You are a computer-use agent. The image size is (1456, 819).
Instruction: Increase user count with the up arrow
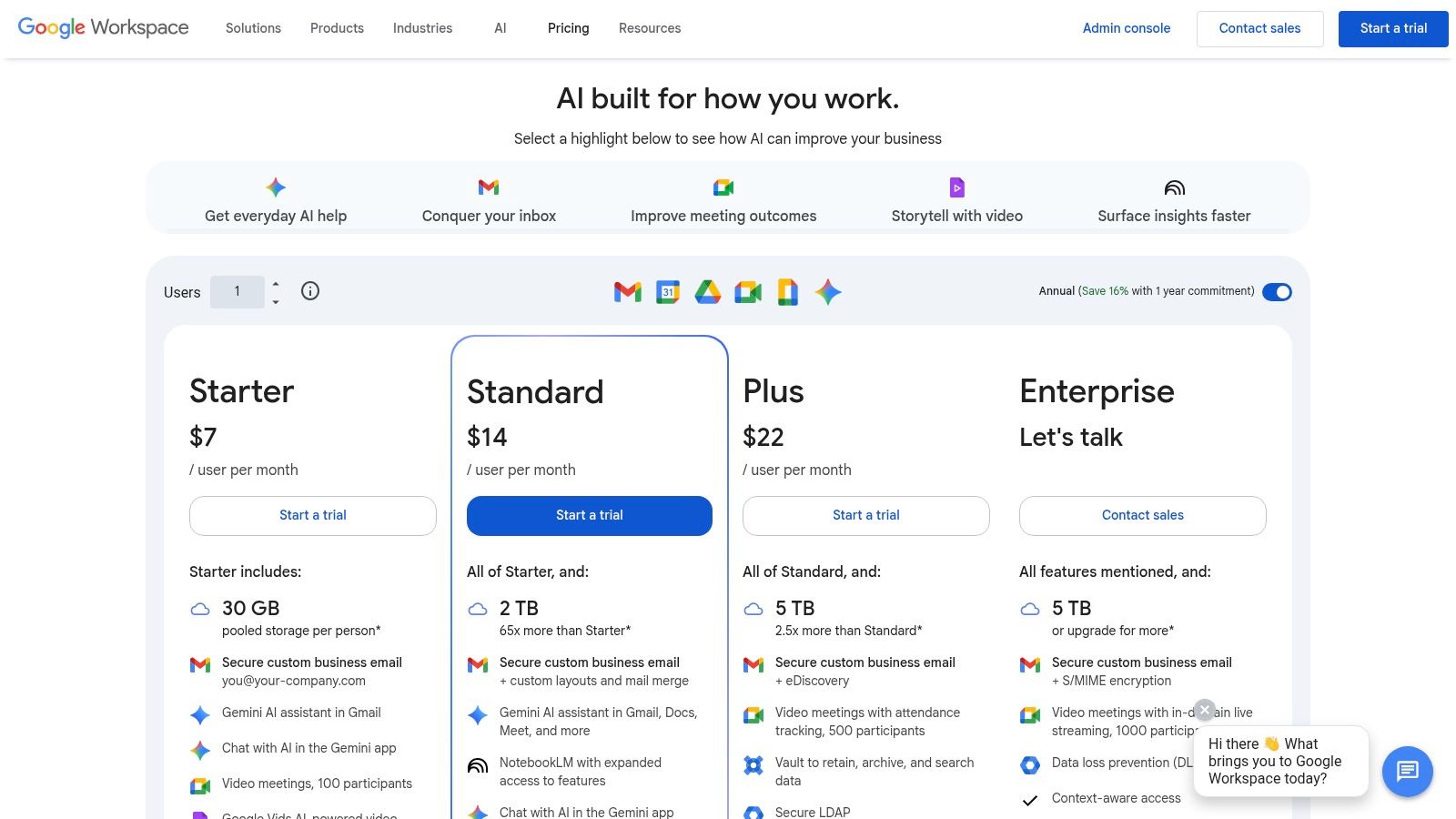[x=274, y=283]
